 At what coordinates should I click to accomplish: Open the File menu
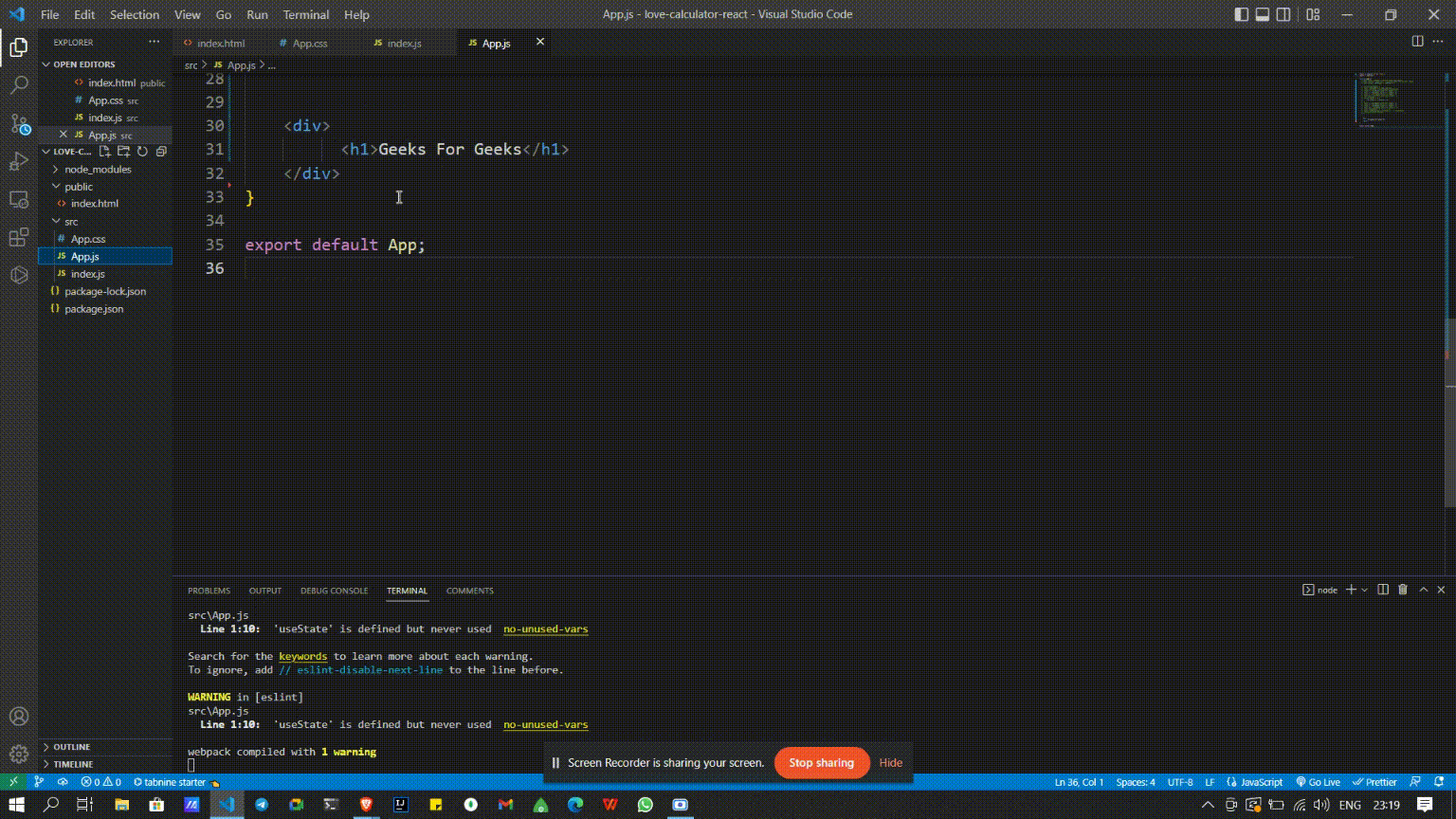click(x=49, y=14)
